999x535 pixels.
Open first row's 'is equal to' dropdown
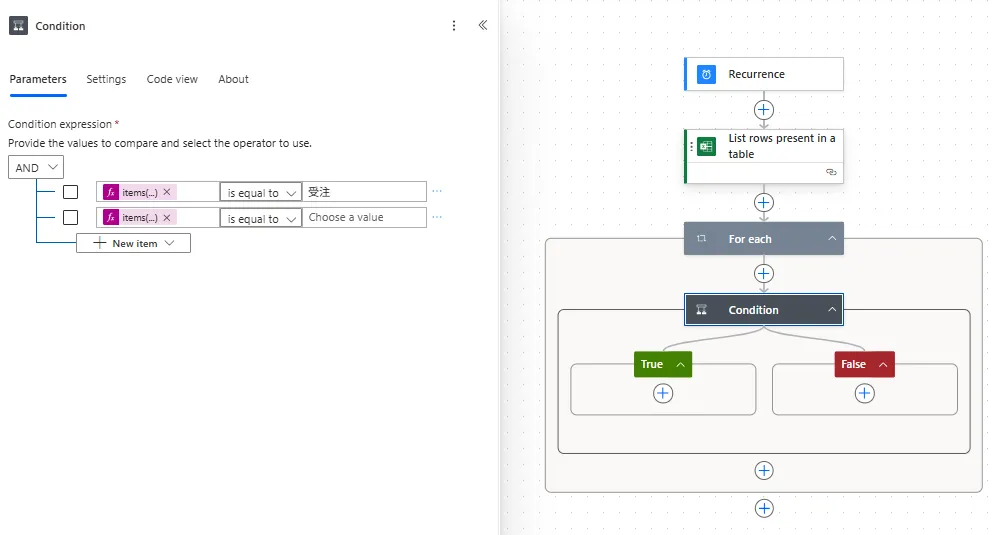[261, 192]
